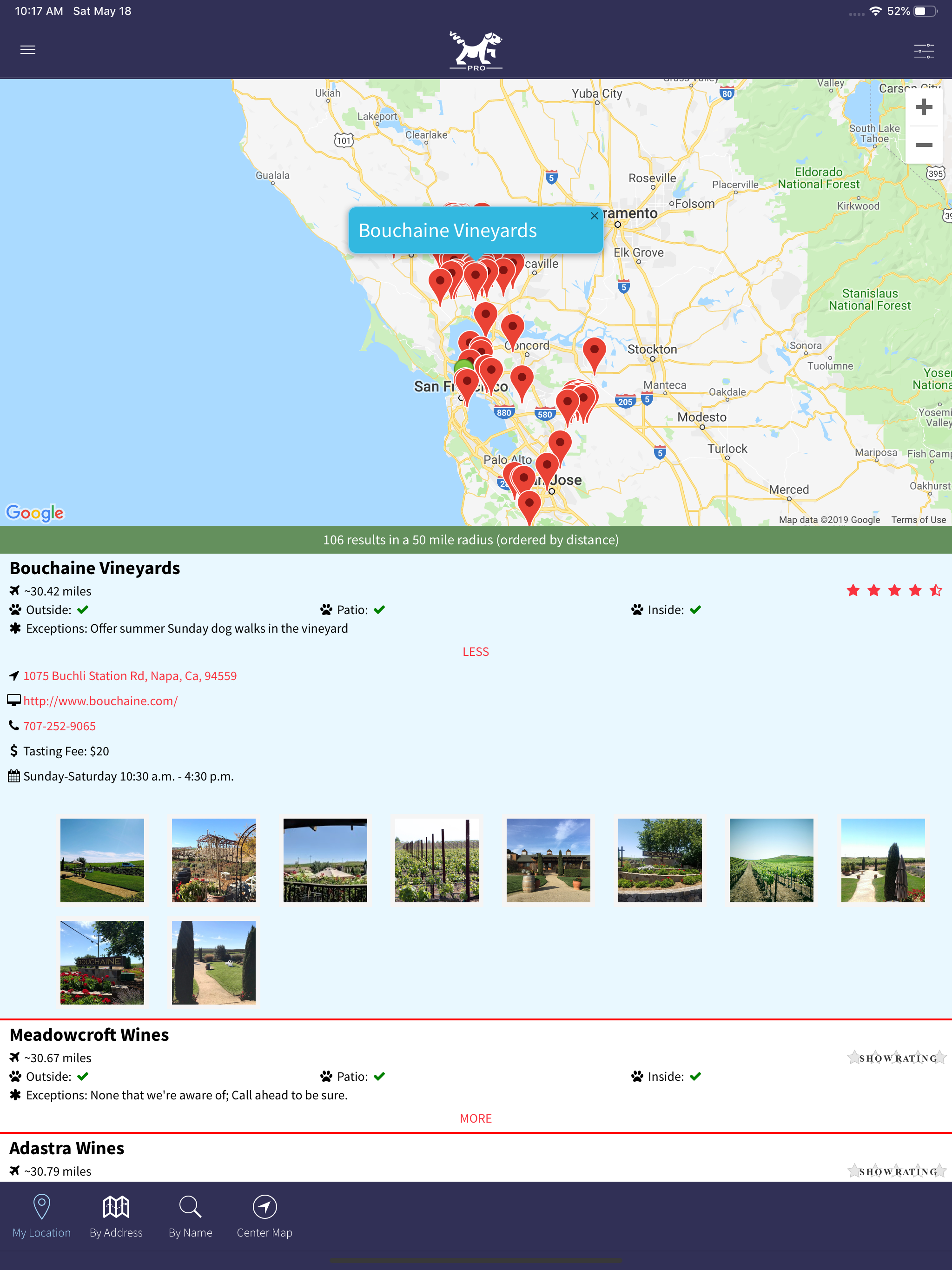Screen dimensions: 952x1270
Task: Show rating for Adastra Wines
Action: click(897, 1171)
